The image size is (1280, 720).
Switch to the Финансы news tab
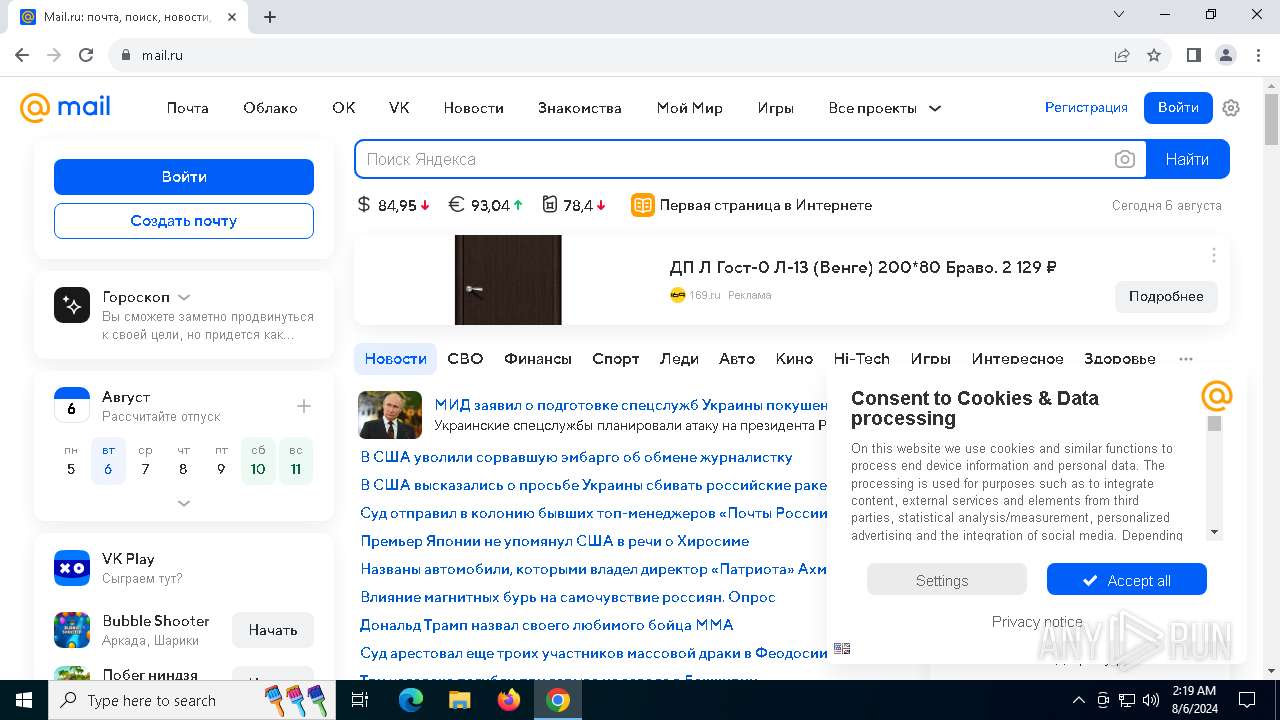click(538, 358)
